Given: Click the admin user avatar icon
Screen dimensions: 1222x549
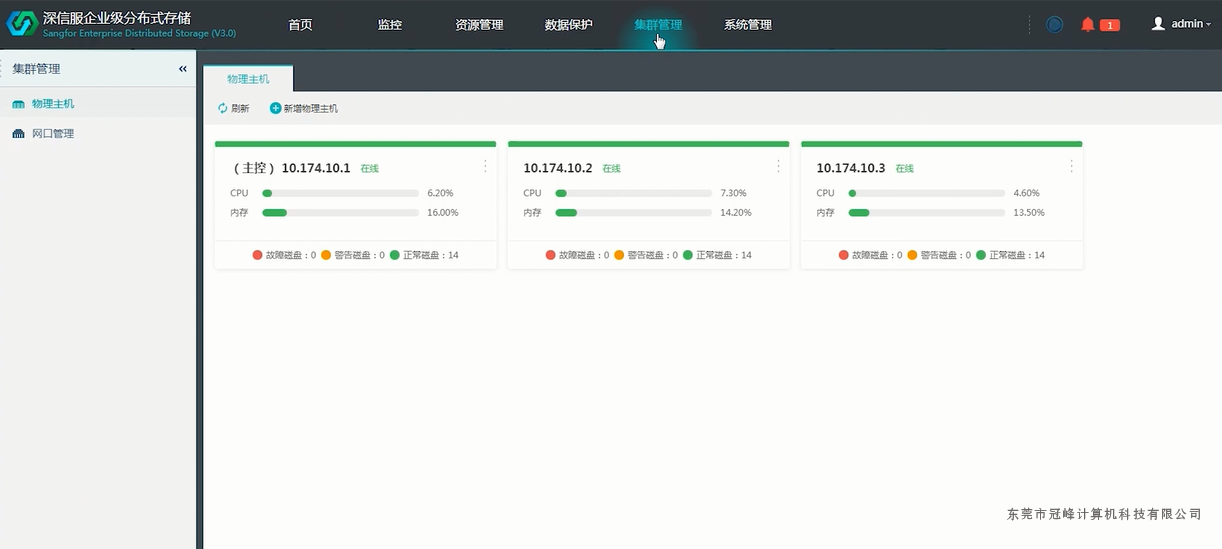Looking at the screenshot, I should coord(1158,24).
